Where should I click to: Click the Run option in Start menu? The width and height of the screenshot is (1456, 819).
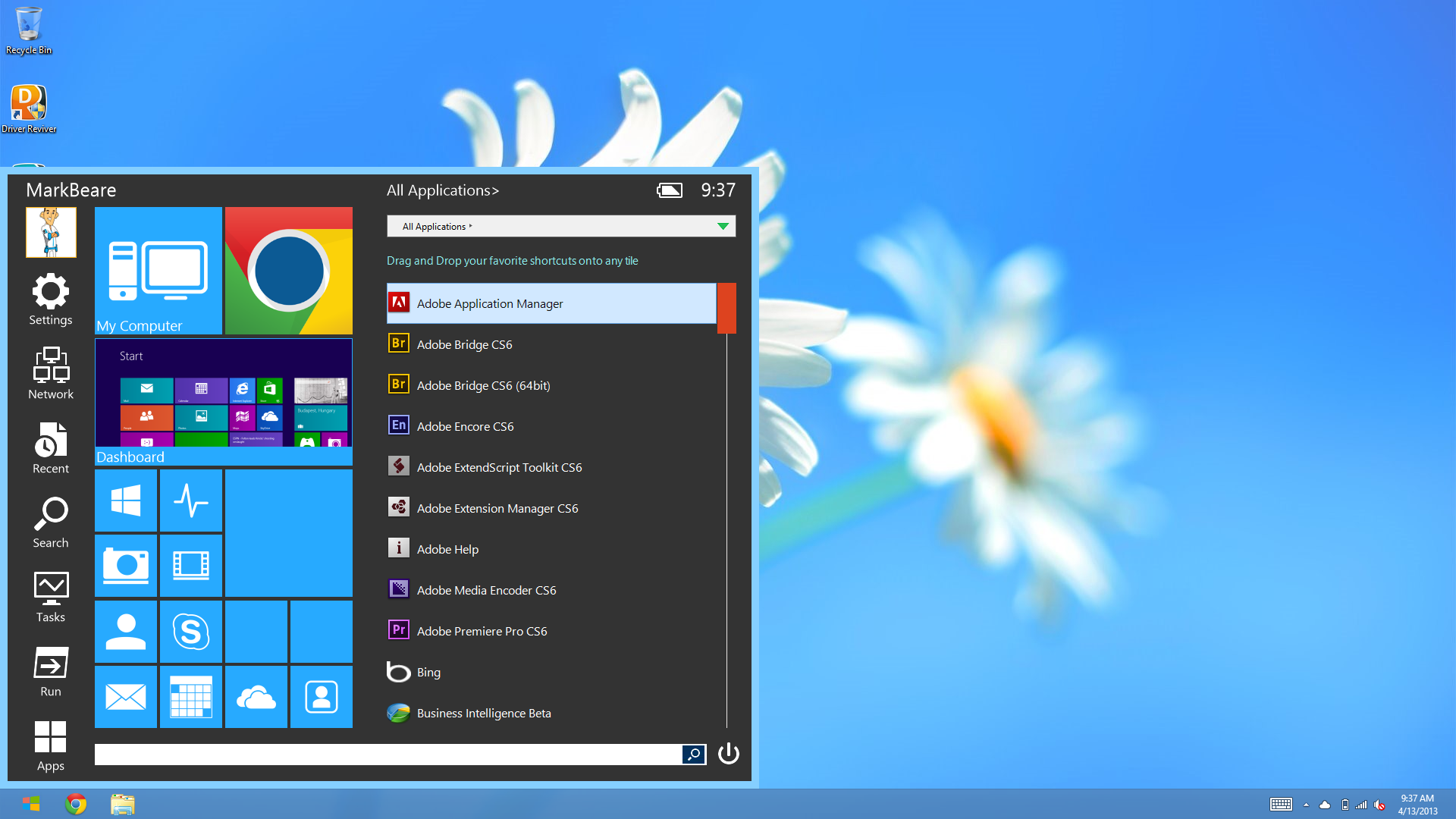click(x=49, y=673)
